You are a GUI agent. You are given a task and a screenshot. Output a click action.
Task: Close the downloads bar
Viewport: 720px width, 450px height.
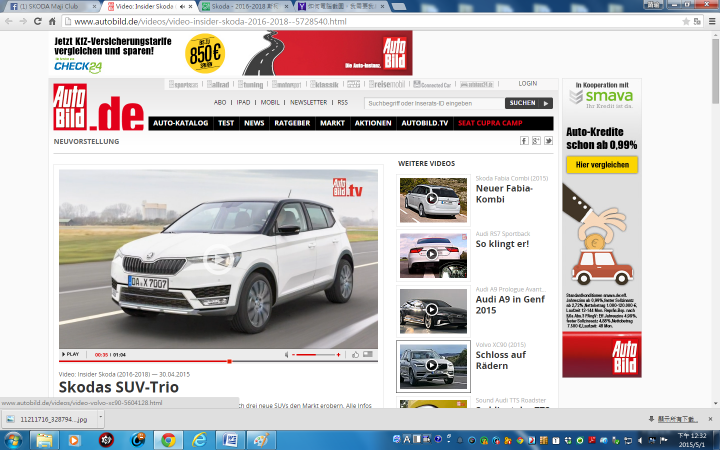(710, 419)
